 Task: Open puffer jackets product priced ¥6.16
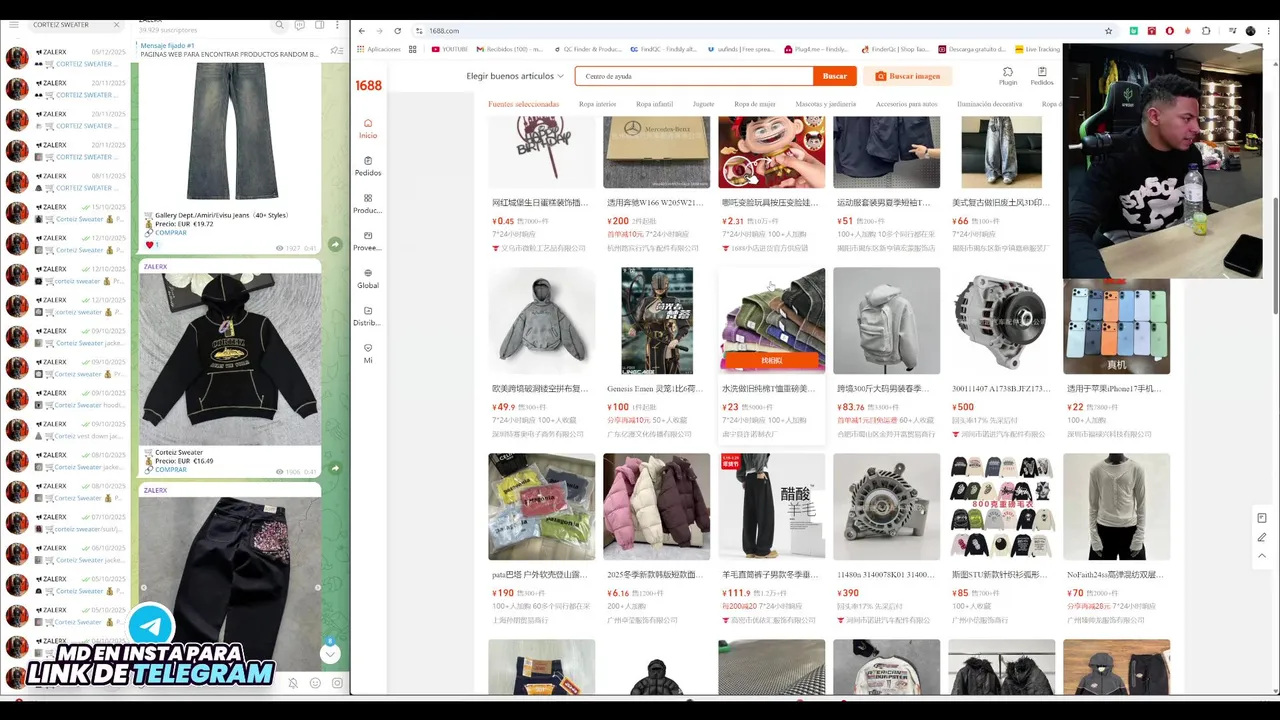[x=656, y=539]
